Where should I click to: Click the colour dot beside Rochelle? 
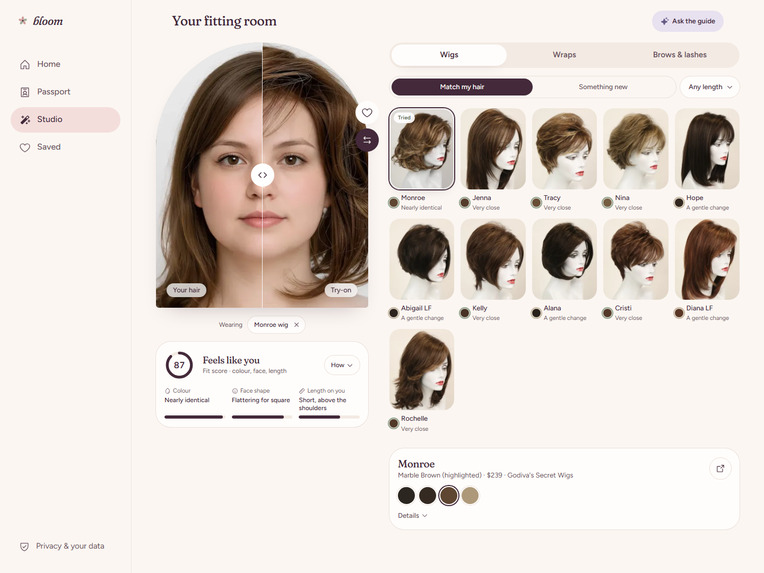pyautogui.click(x=393, y=423)
